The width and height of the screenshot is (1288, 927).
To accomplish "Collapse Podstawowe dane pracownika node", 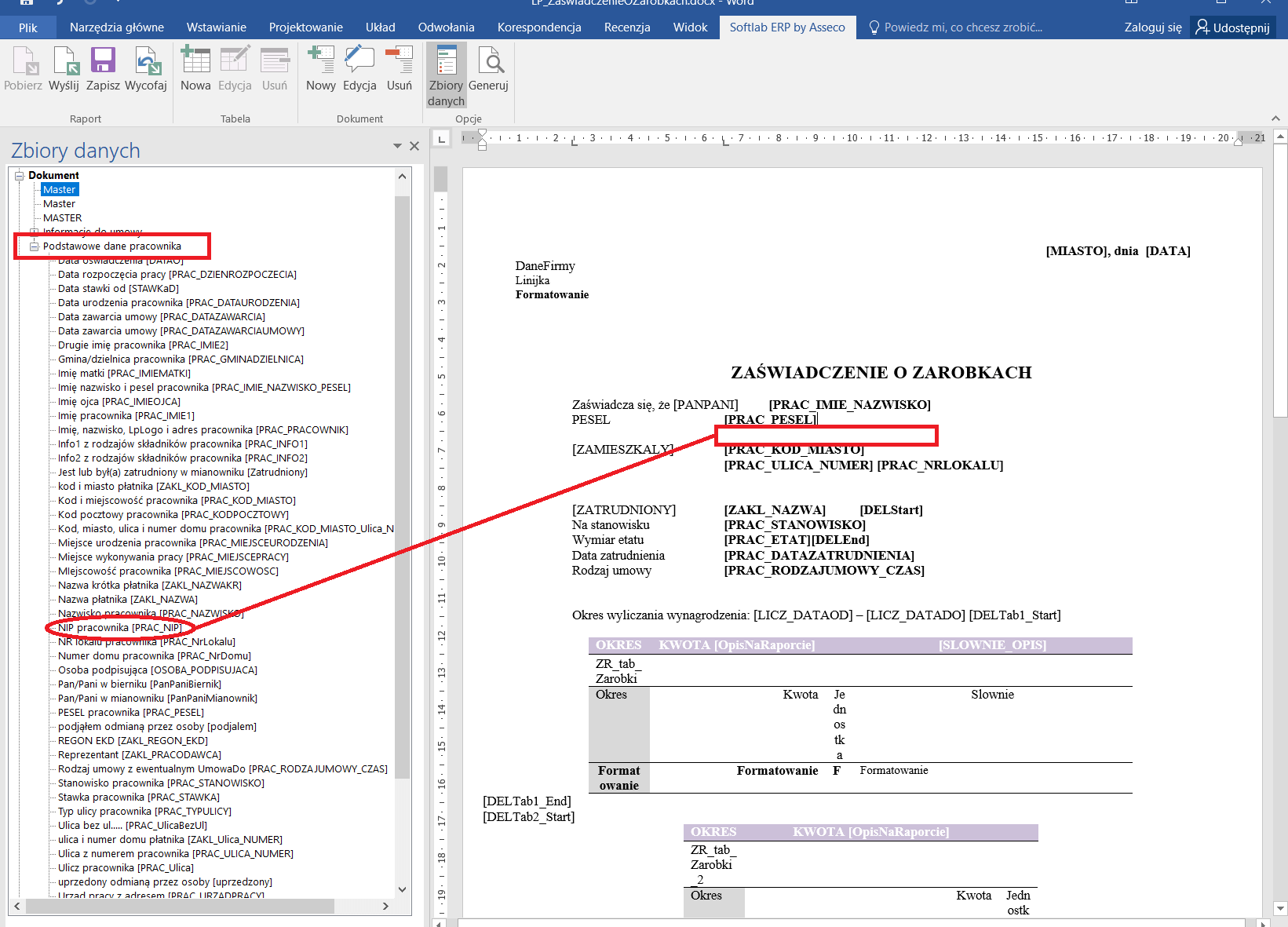I will pyautogui.click(x=34, y=246).
